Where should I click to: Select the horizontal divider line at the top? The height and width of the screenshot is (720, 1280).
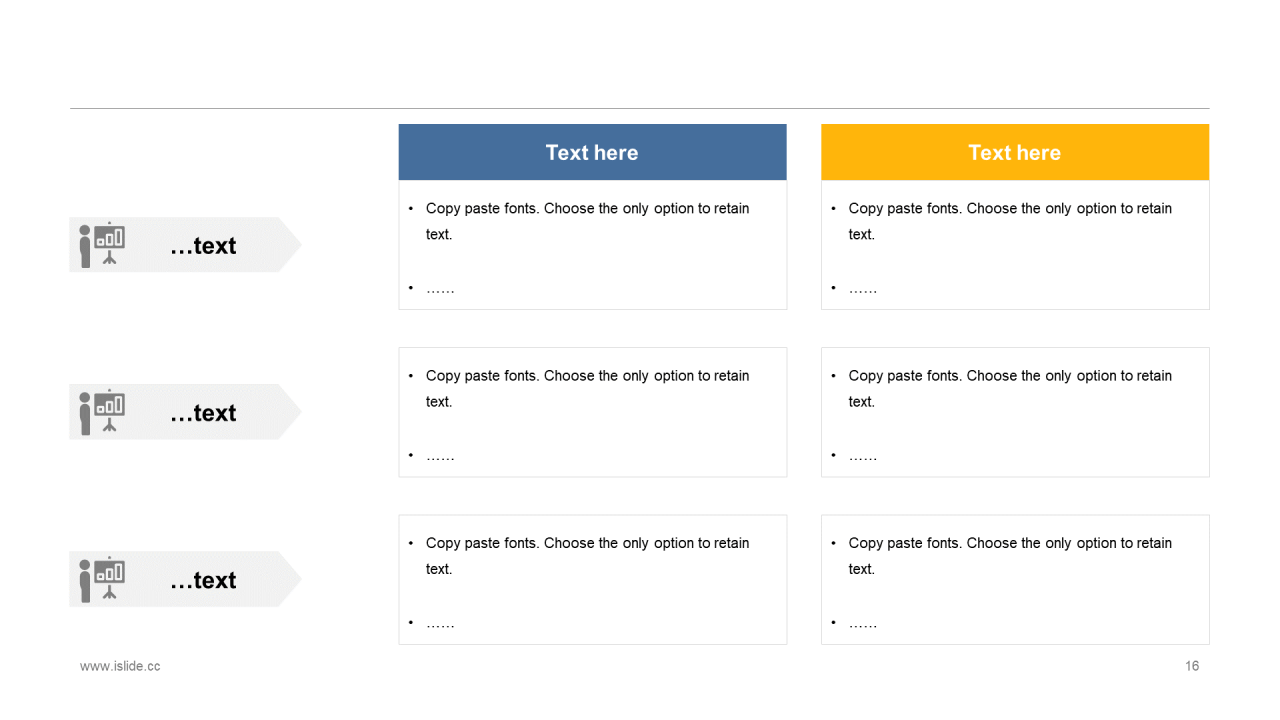tap(640, 108)
